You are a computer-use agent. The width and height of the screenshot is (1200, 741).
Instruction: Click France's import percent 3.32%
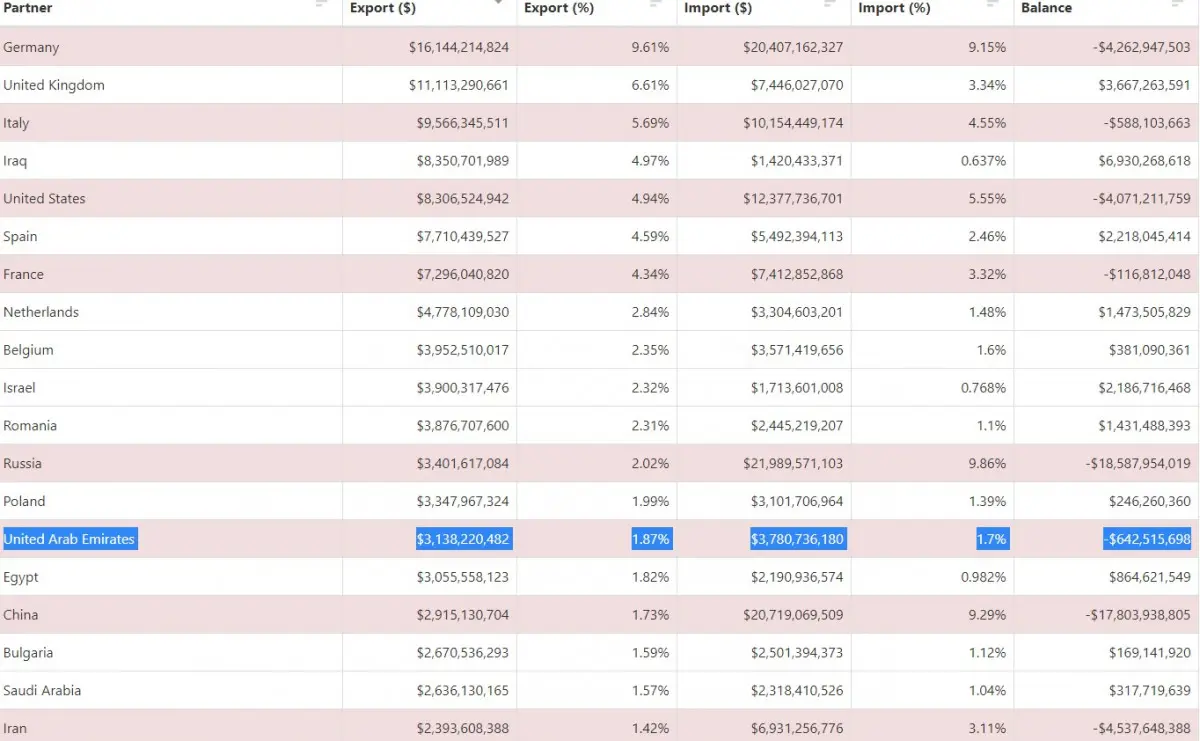[988, 274]
